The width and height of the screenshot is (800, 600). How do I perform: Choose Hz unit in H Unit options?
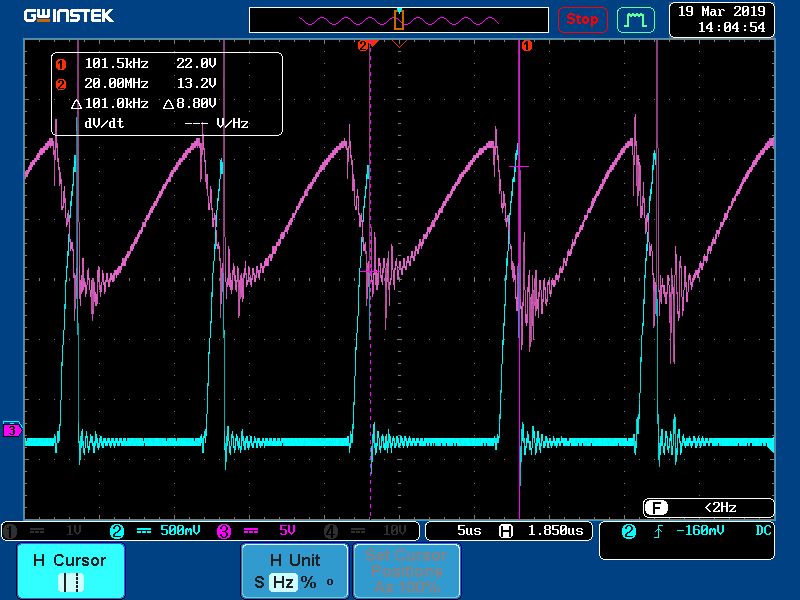[283, 582]
